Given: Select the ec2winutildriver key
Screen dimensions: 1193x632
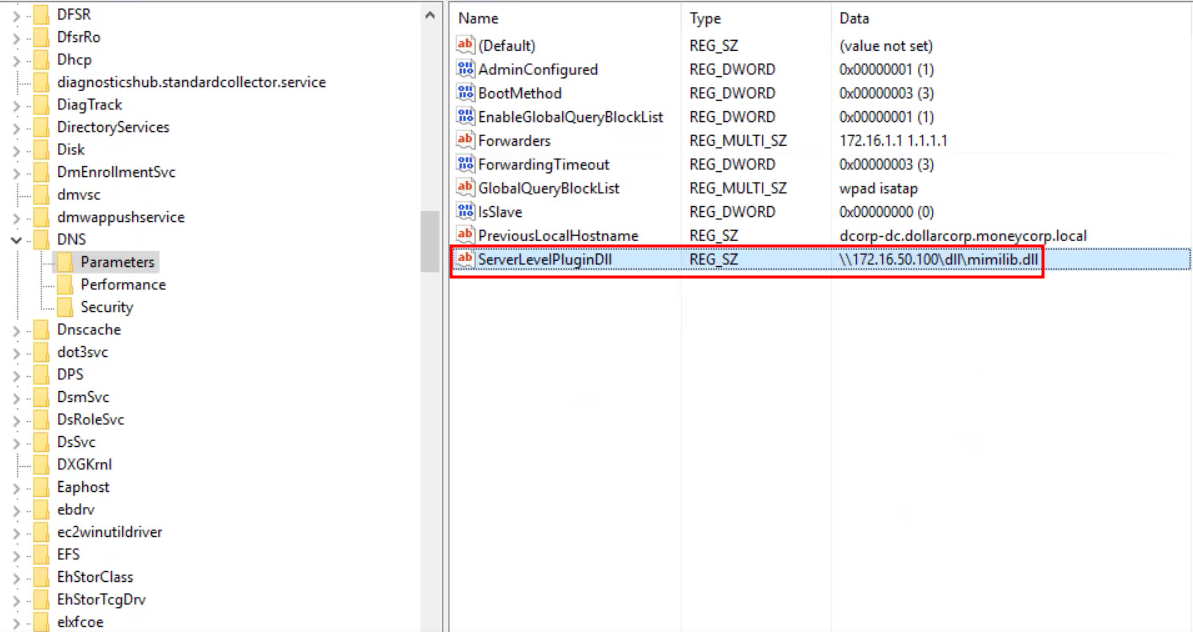Looking at the screenshot, I should pyautogui.click(x=110, y=532).
